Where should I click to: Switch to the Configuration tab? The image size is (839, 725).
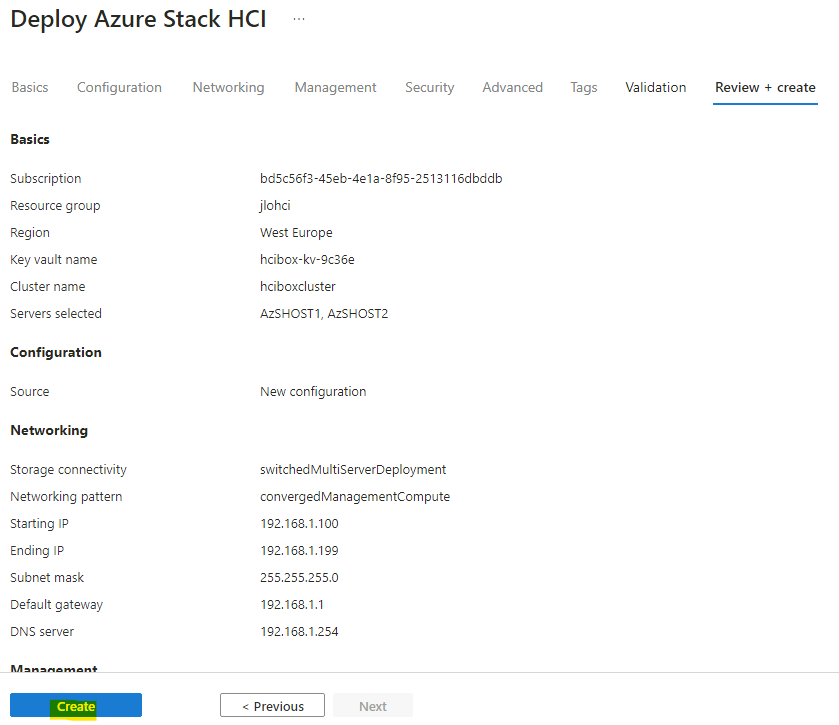click(x=119, y=87)
